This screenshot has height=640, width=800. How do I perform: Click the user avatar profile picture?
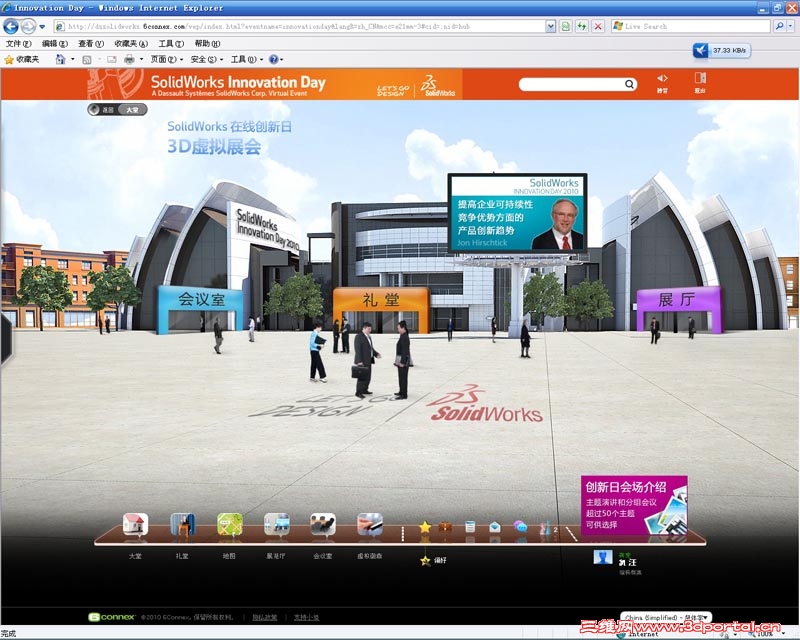(x=603, y=557)
